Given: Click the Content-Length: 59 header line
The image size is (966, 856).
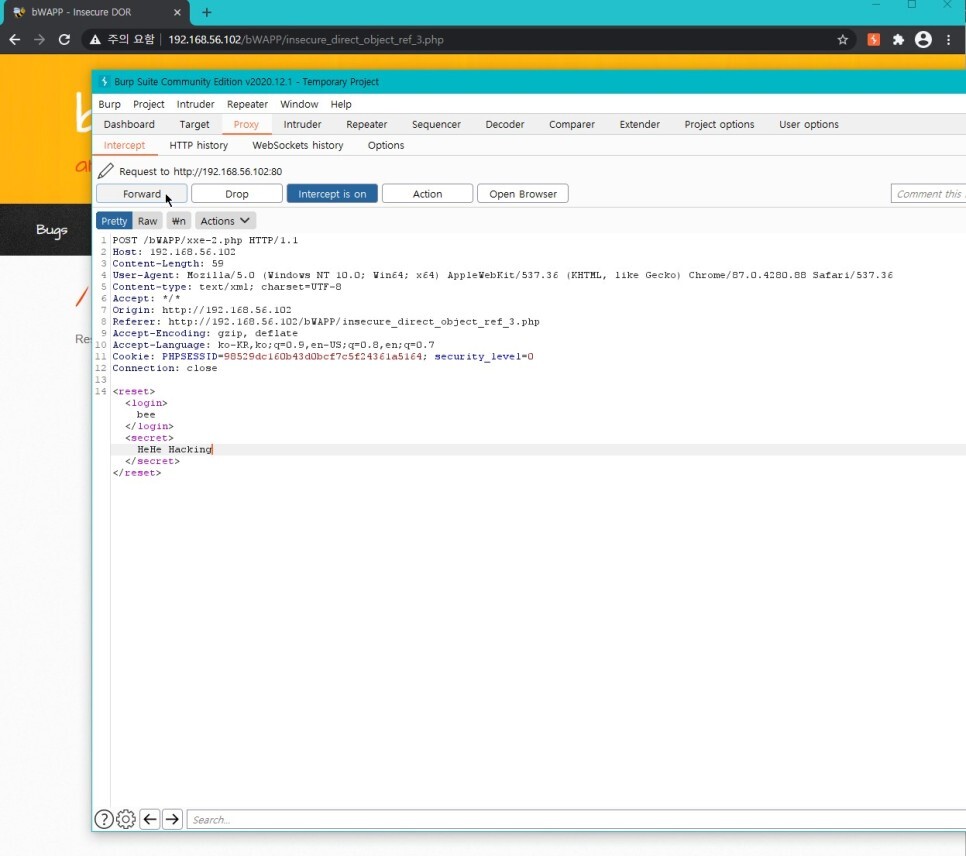Looking at the screenshot, I should tap(168, 263).
